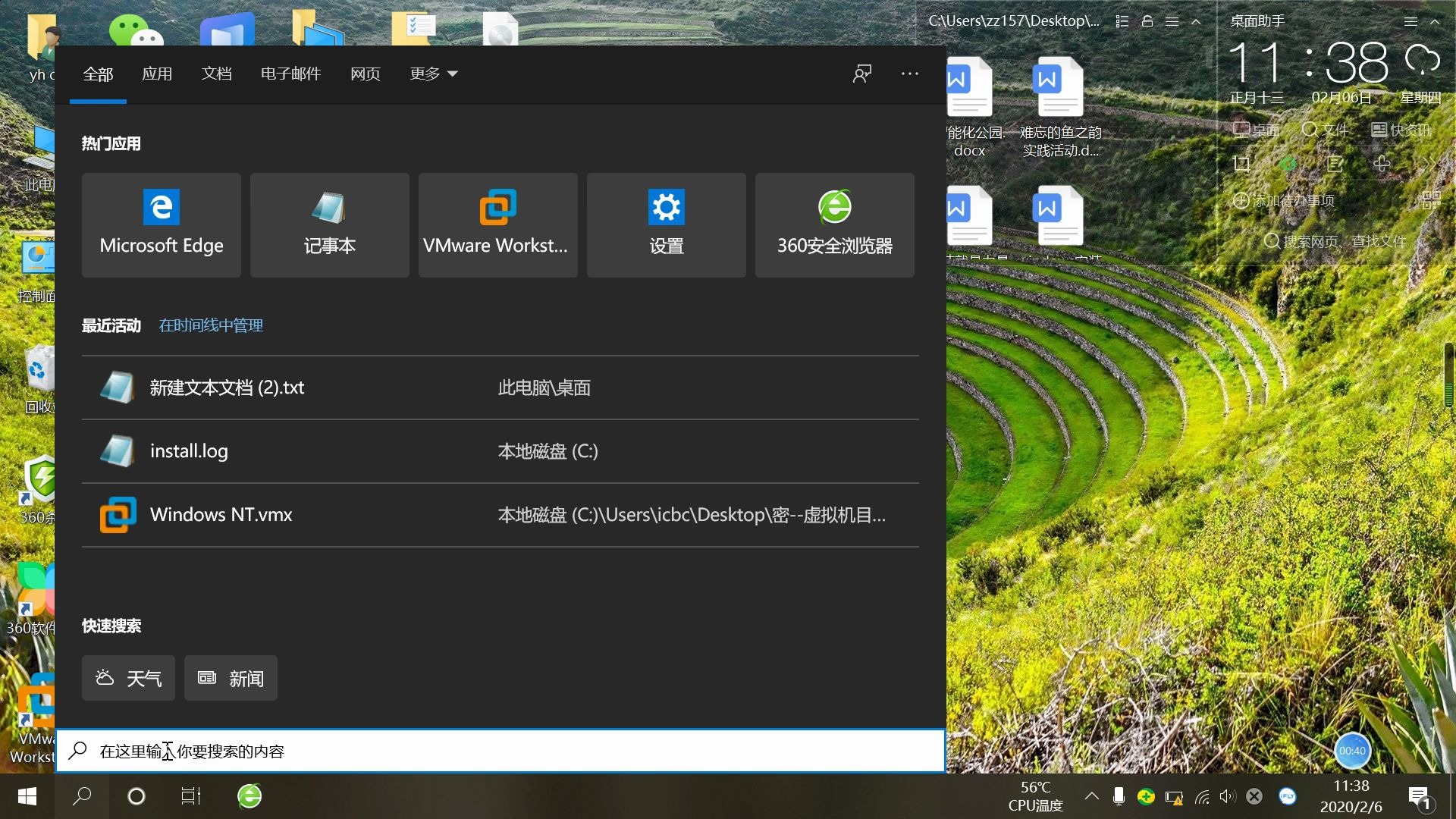The height and width of the screenshot is (819, 1456).
Task: Switch to 应用 search tab
Action: pos(157,73)
